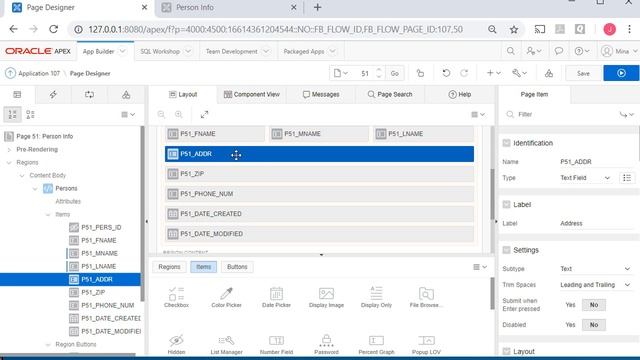Open the Rendering tree tab icon
The height and width of the screenshot is (360, 640).
click(17, 95)
